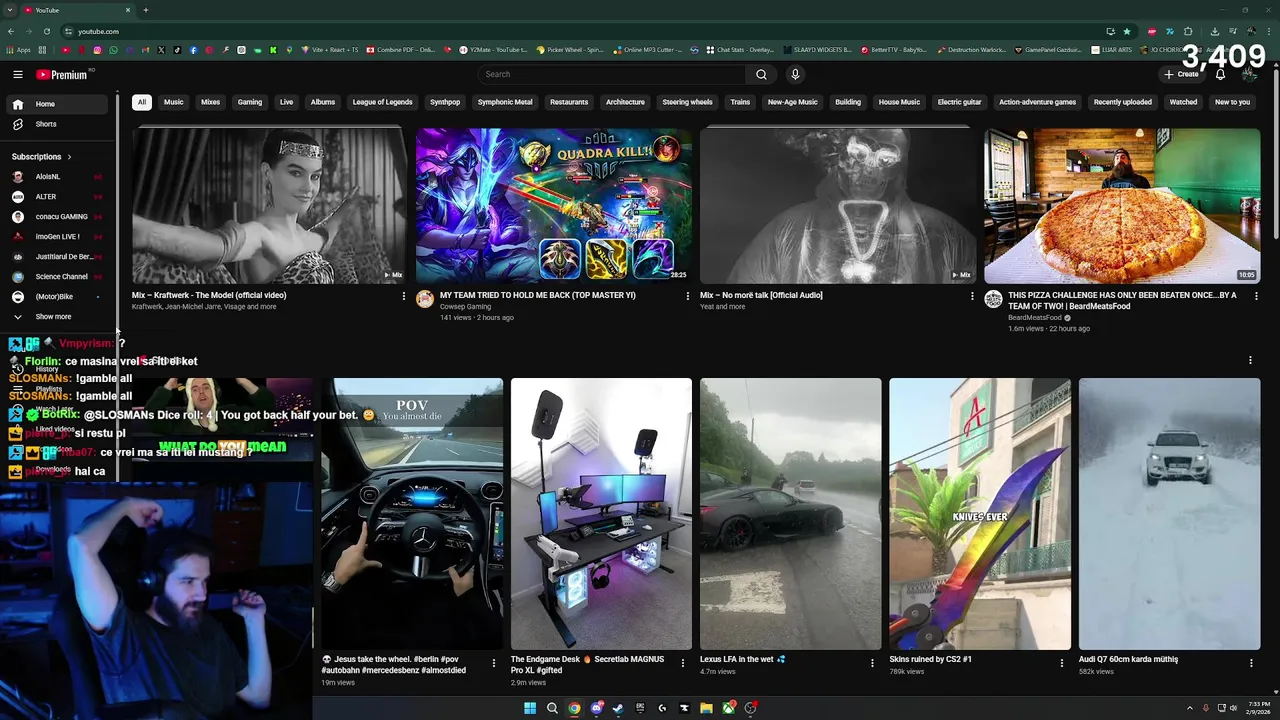Screen dimensions: 1280x720
Task: Play the Lexus LFA in the wet short
Action: 790,514
